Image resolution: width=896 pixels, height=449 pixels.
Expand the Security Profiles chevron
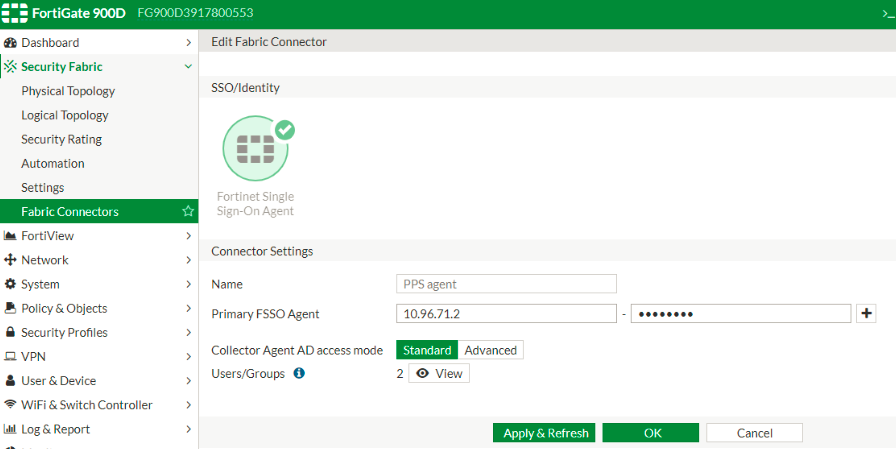[189, 332]
